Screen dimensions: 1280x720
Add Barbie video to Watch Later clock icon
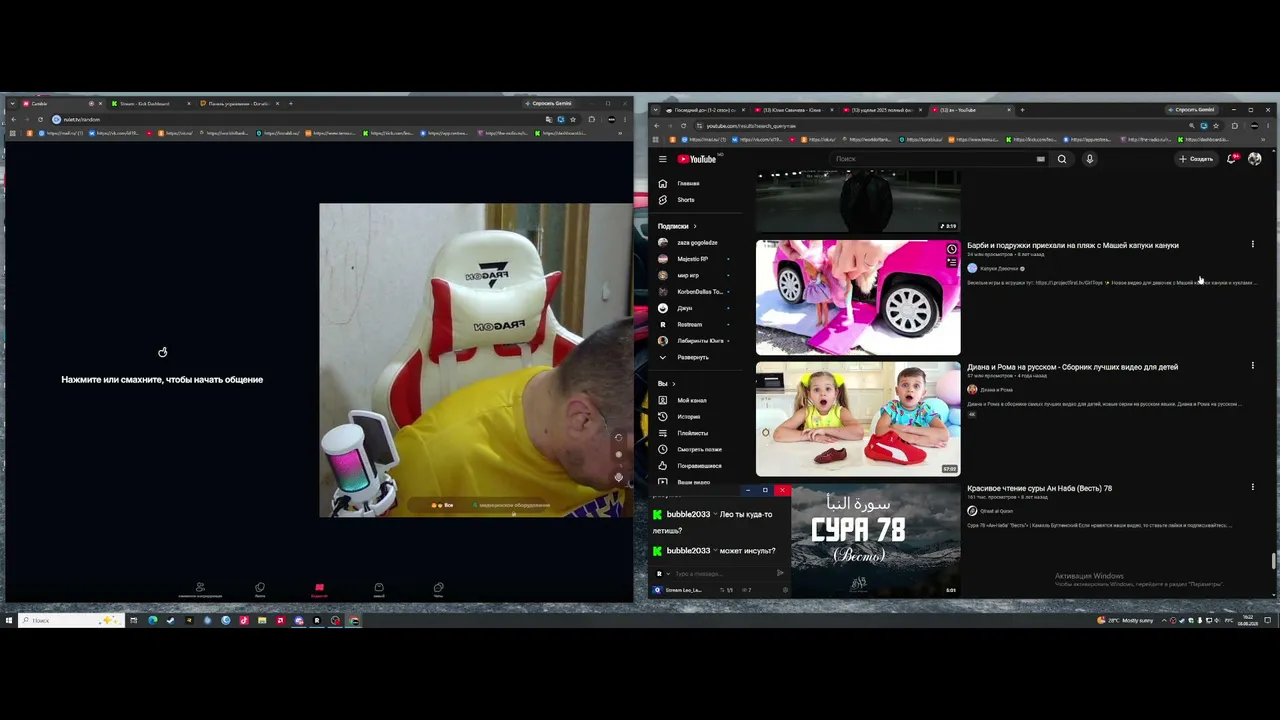click(x=951, y=249)
